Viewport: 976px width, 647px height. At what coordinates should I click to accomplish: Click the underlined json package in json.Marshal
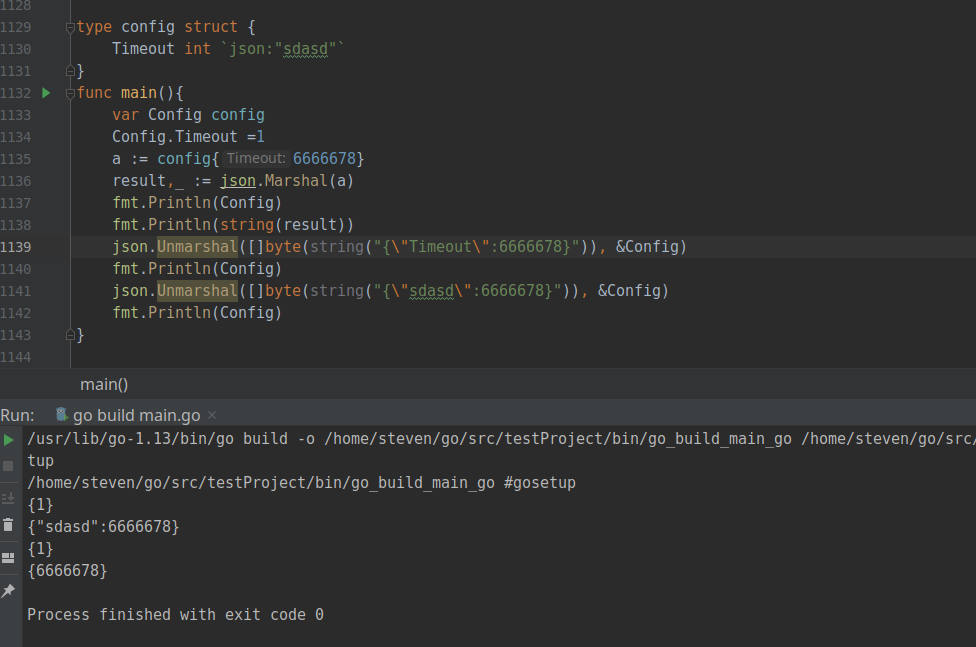(238, 181)
